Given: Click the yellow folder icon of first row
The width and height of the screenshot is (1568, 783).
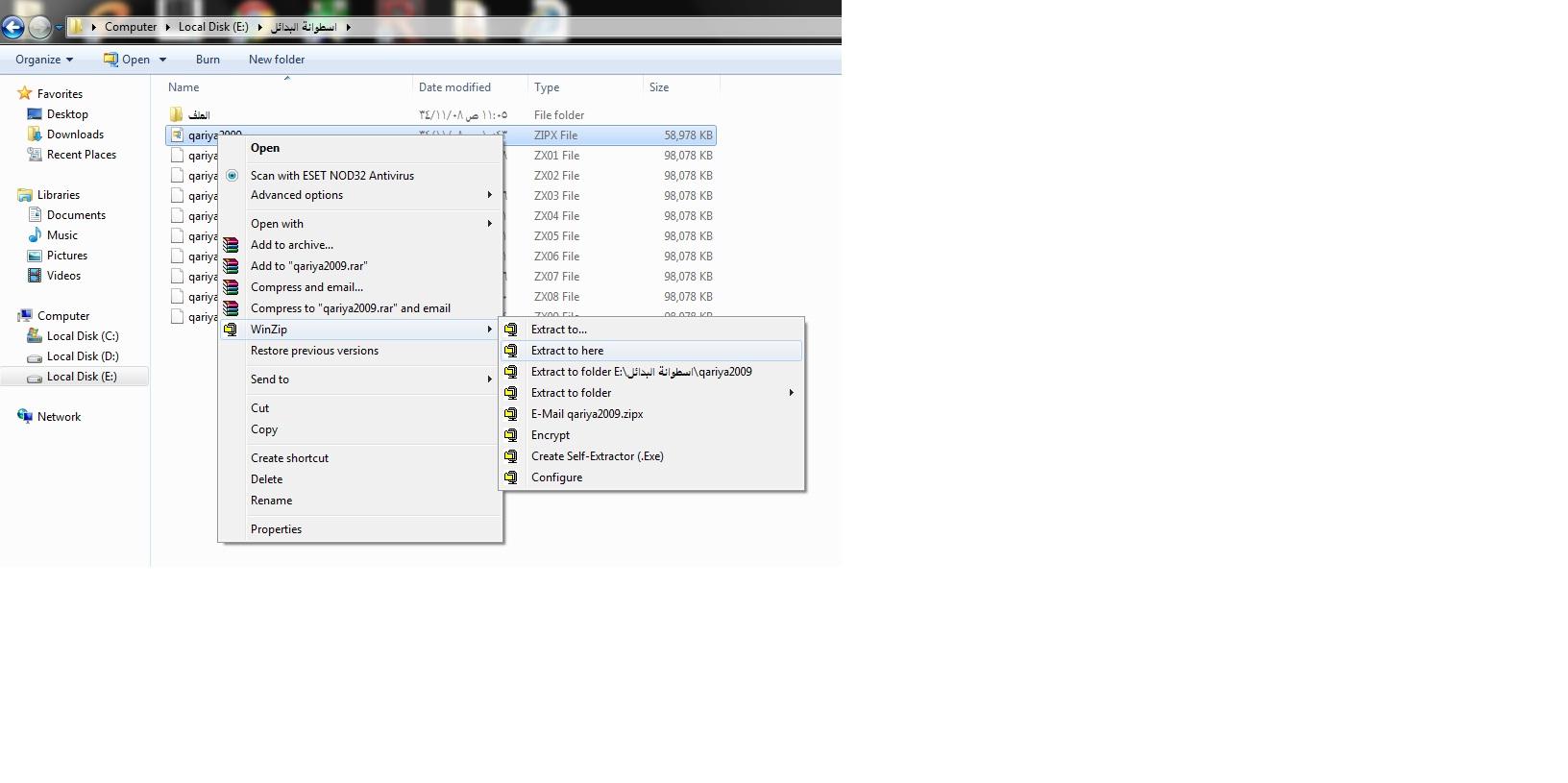Looking at the screenshot, I should pyautogui.click(x=177, y=114).
